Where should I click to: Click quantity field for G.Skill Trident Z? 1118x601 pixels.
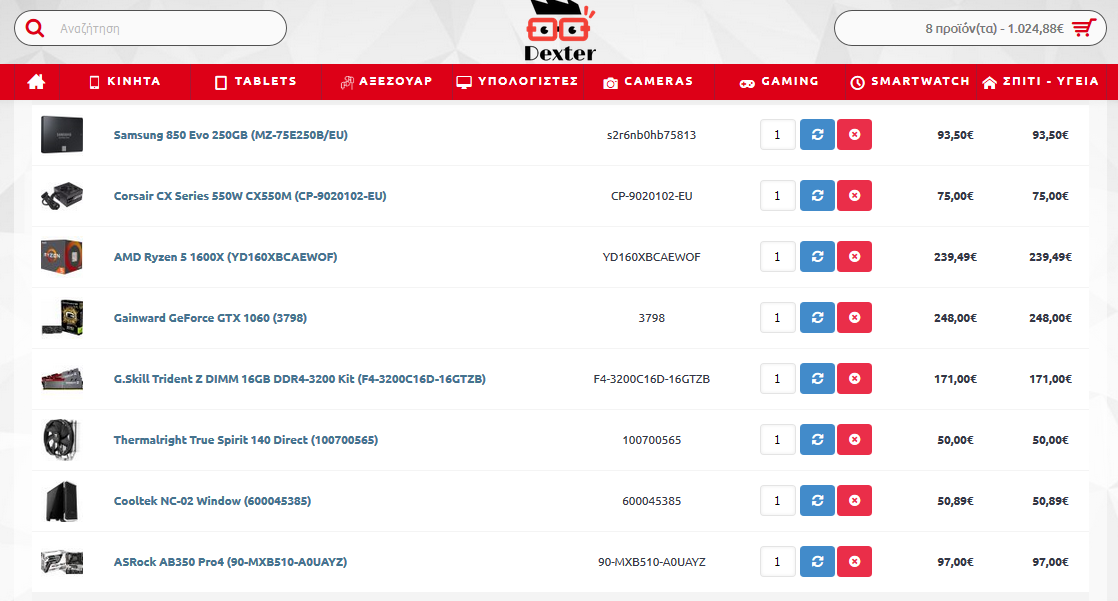[x=778, y=379]
